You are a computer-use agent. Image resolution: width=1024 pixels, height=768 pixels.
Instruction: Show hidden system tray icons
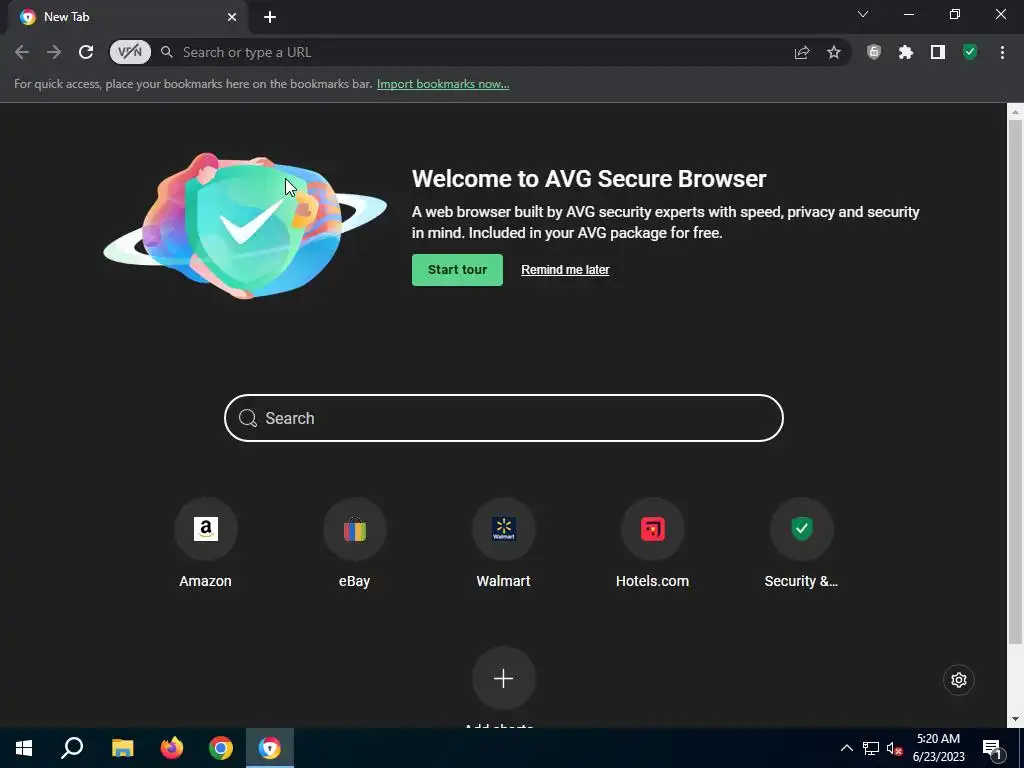click(x=846, y=748)
